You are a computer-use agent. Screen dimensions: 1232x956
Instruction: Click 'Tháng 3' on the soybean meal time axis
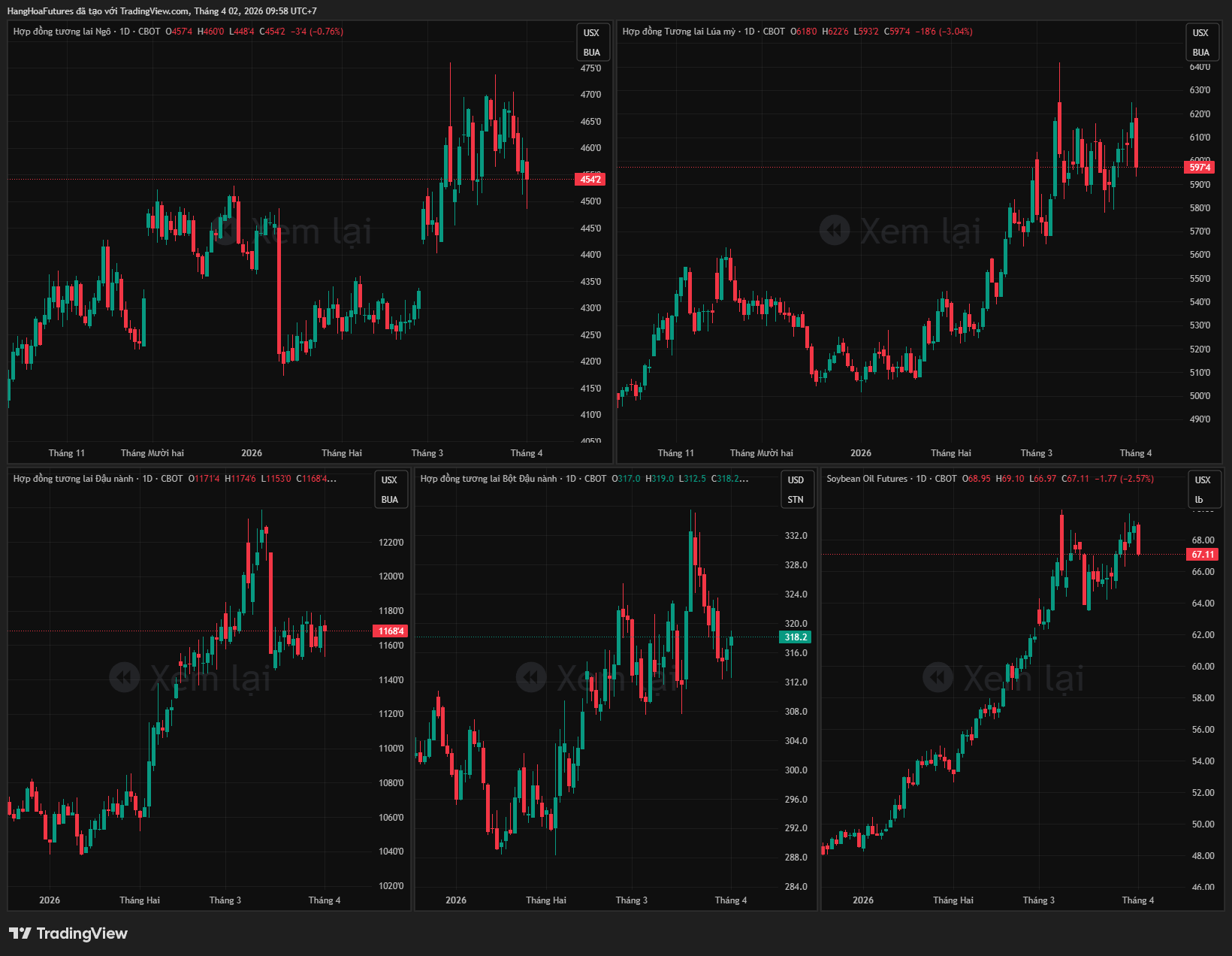pyautogui.click(x=632, y=900)
